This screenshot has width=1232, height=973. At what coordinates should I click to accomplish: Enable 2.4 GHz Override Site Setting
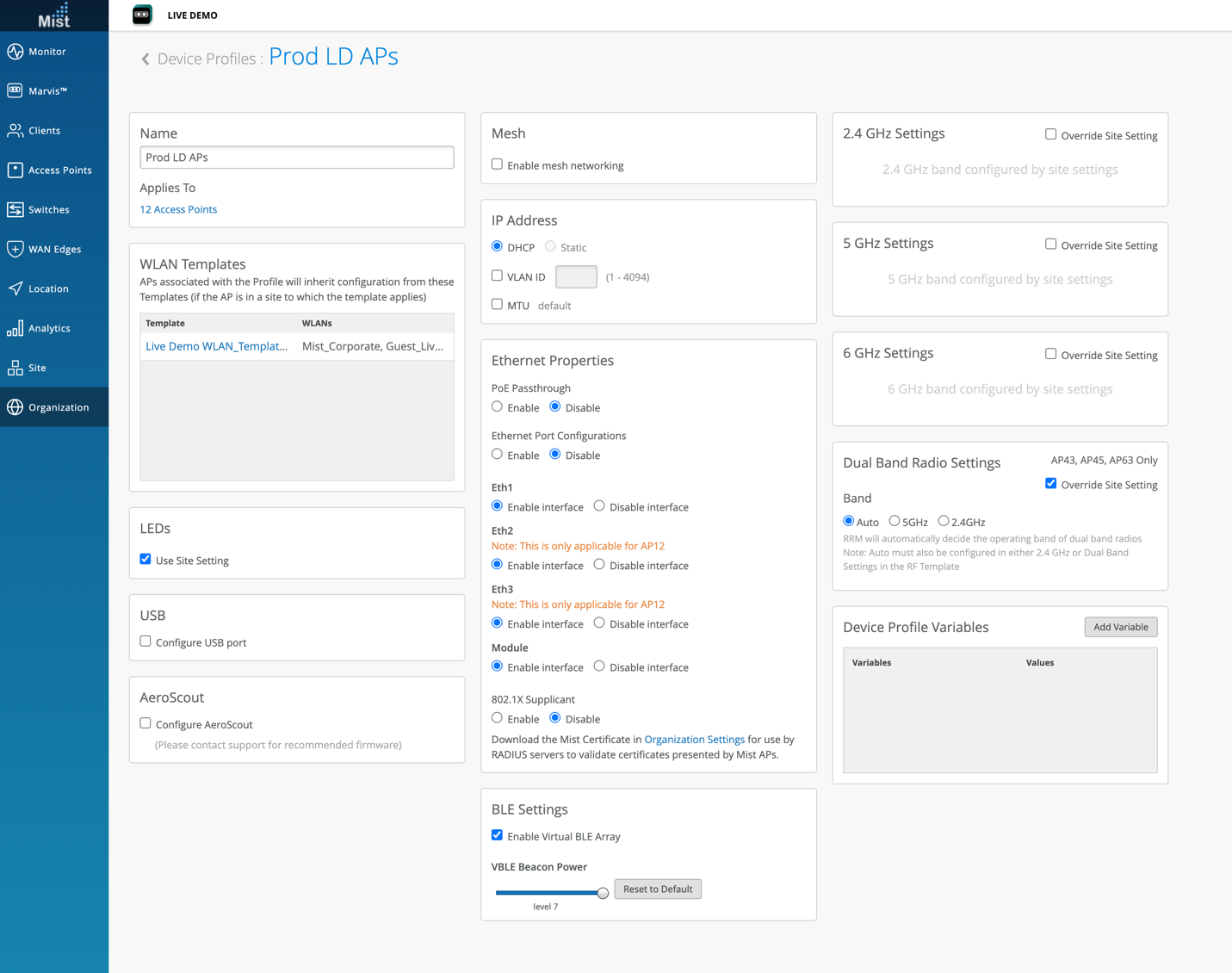click(x=1050, y=134)
